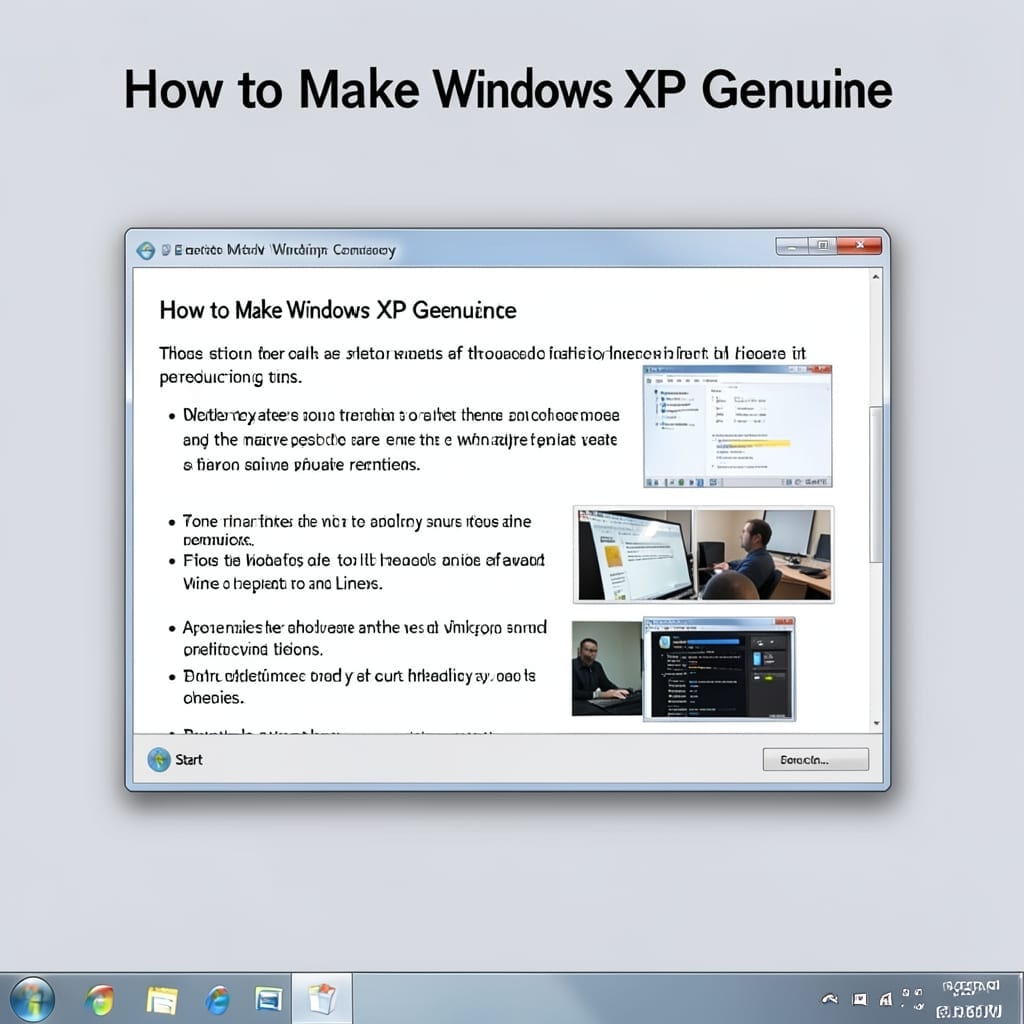Open the photo of monitor with yellow note

pyautogui.click(x=635, y=555)
